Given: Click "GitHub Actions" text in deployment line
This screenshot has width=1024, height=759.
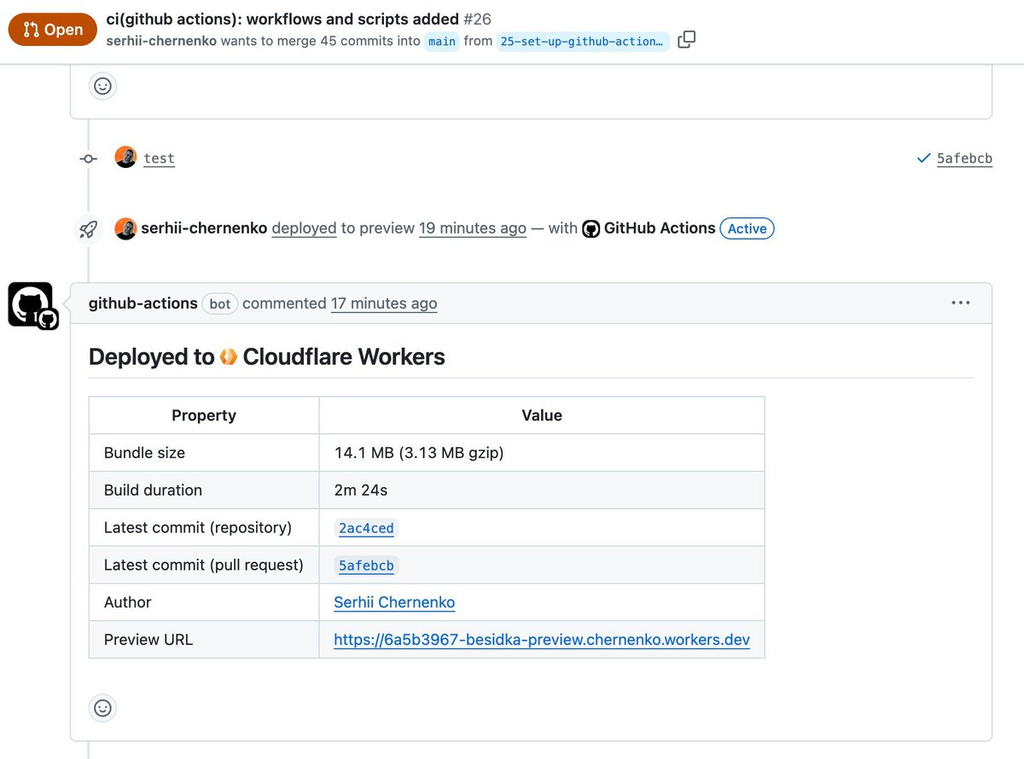Looking at the screenshot, I should (x=660, y=229).
